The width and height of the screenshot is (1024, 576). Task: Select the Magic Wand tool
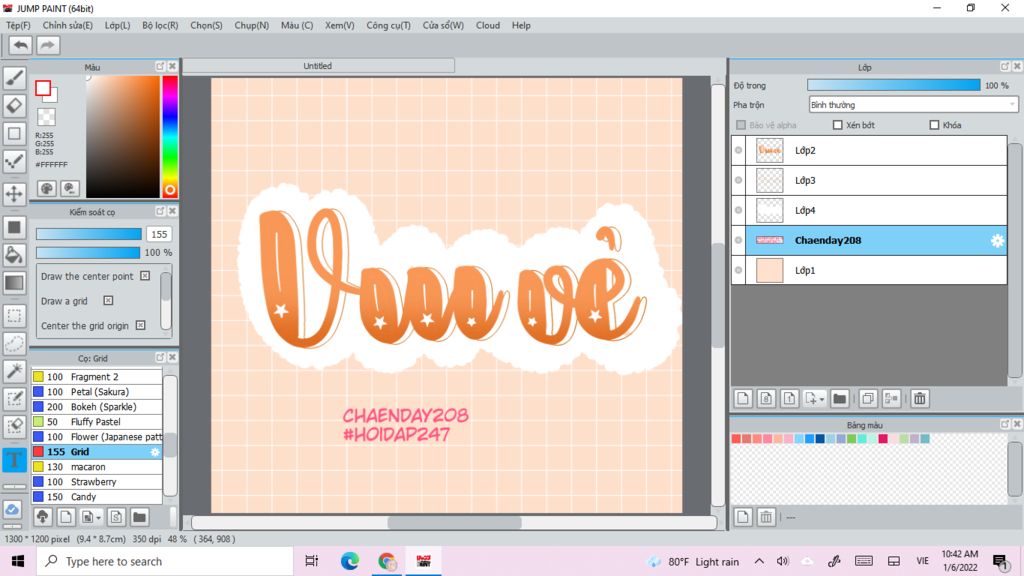click(14, 371)
